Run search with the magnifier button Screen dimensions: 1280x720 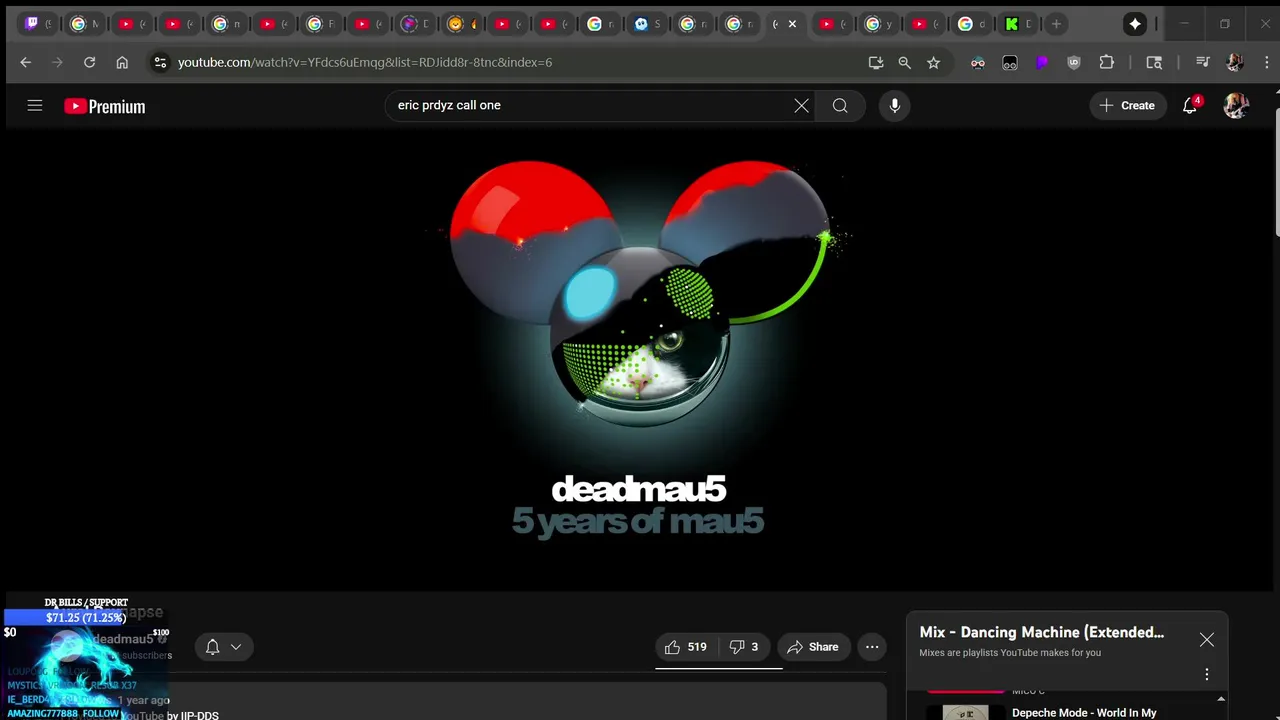click(x=840, y=105)
